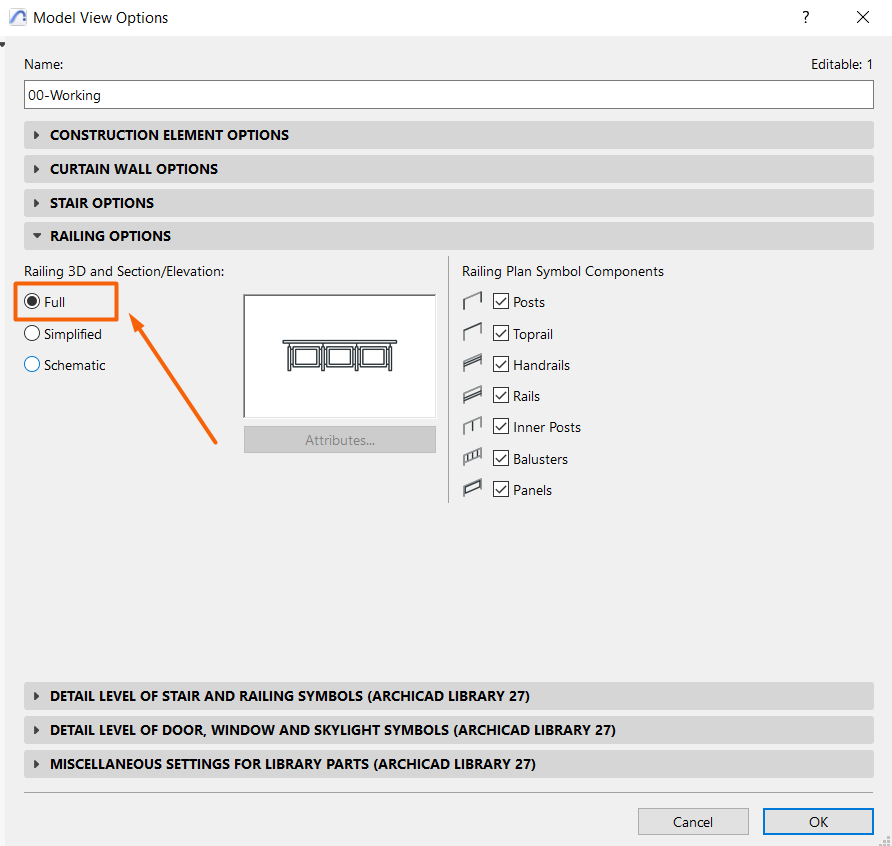The height and width of the screenshot is (846, 892).
Task: Click the Posts railing symbol icon
Action: [x=473, y=301]
